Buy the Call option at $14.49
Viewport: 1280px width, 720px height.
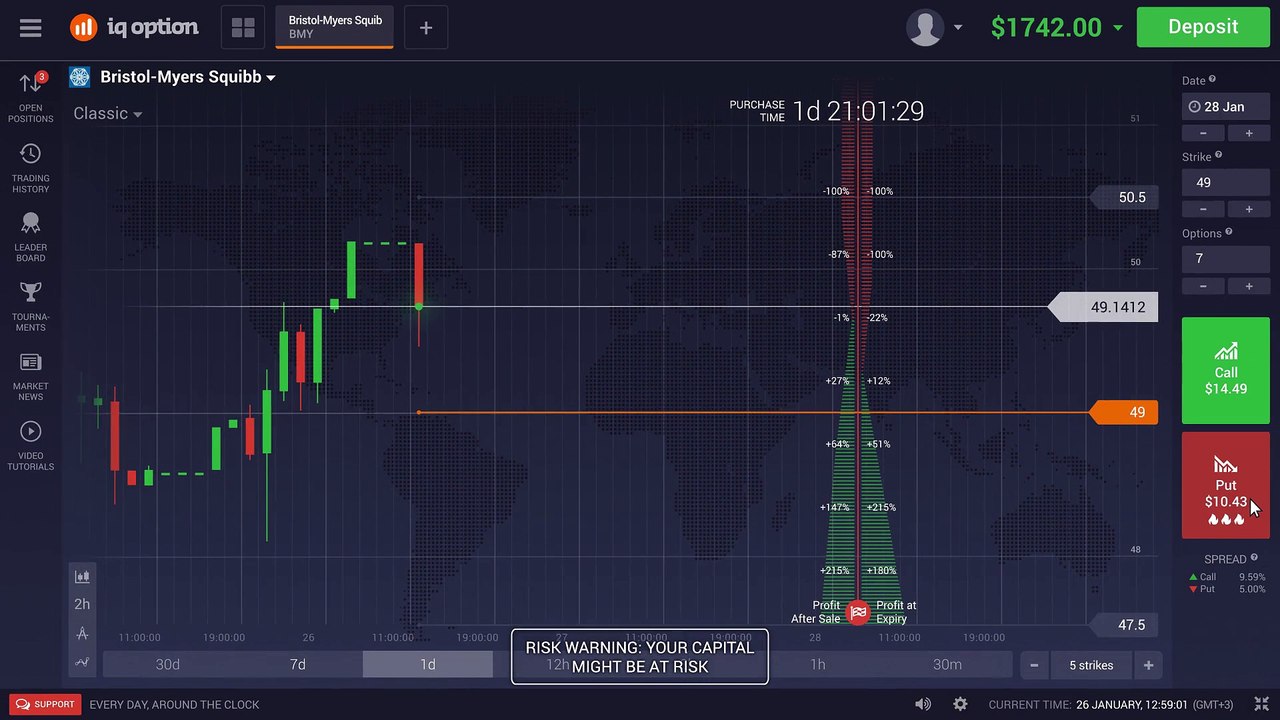1225,371
